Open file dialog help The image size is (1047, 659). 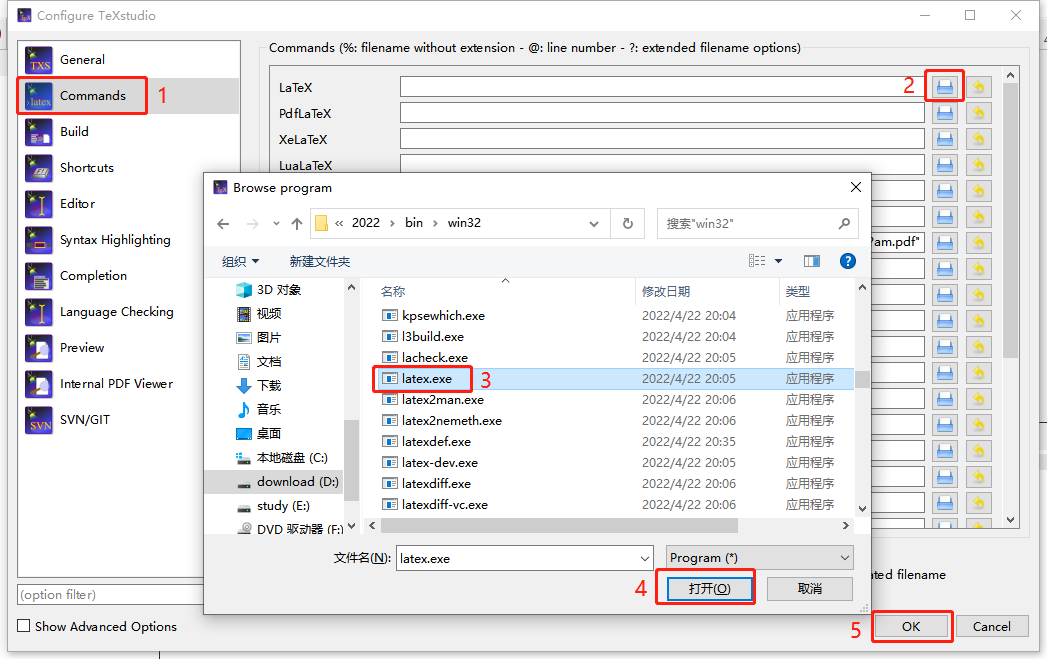point(847,261)
